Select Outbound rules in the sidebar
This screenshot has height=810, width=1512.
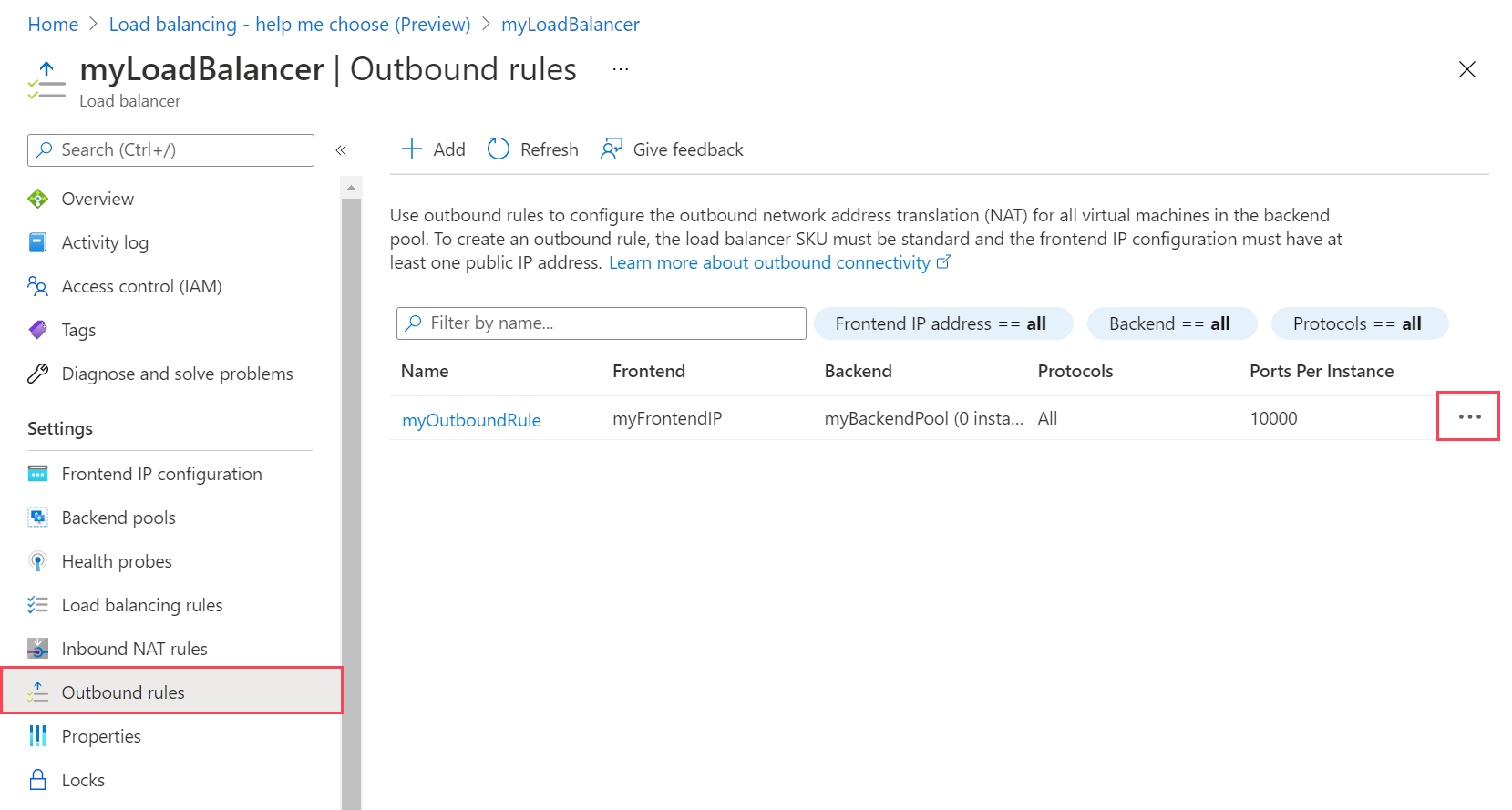click(x=171, y=691)
